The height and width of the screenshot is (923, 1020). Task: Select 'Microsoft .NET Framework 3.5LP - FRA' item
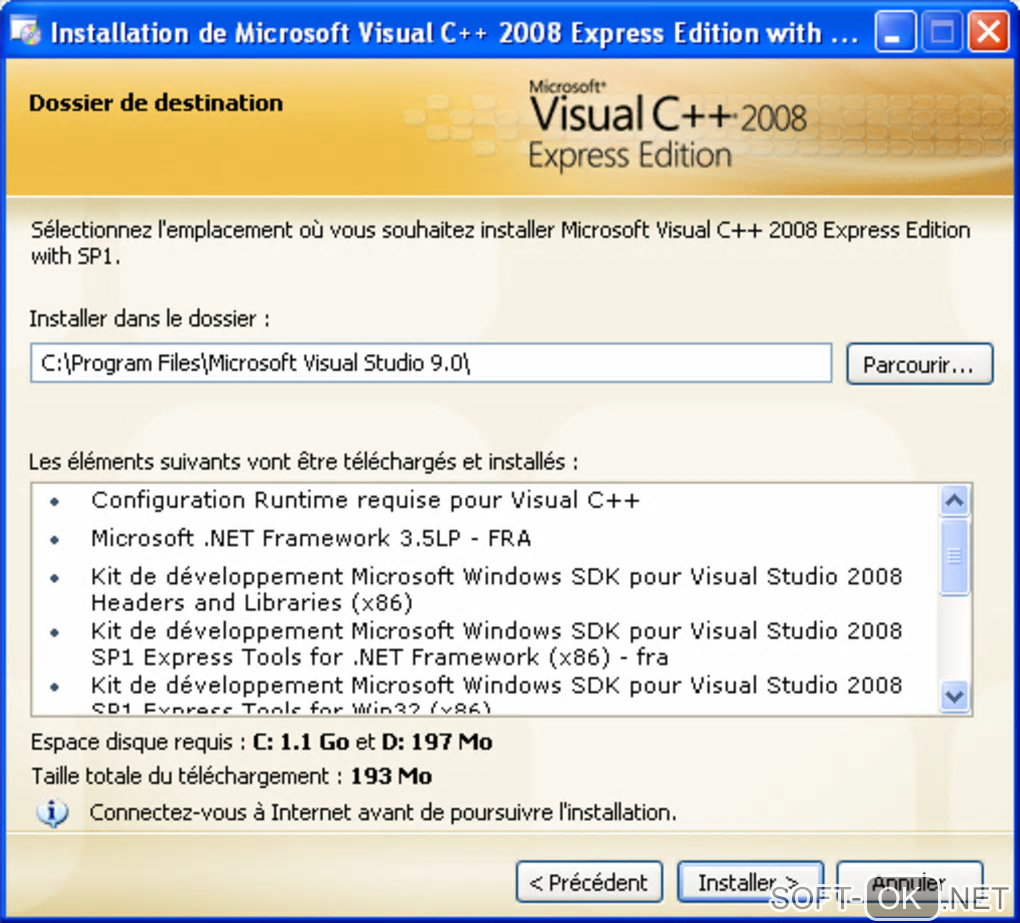click(311, 539)
